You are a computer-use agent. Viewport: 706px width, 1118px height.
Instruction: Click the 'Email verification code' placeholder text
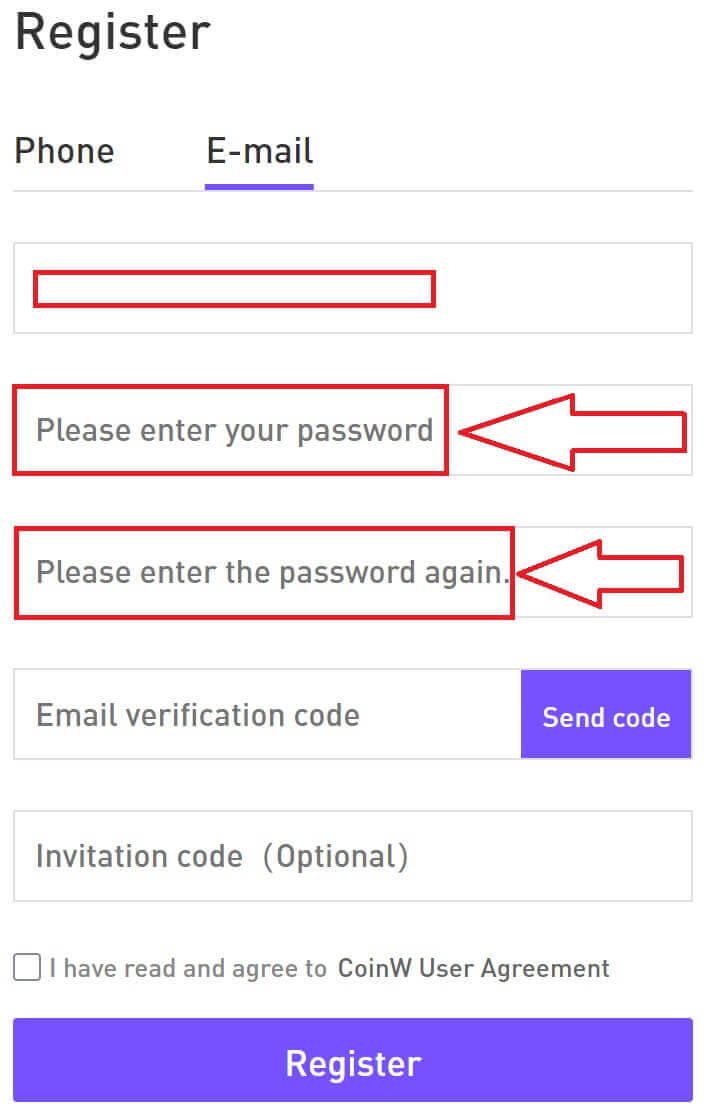[x=198, y=715]
